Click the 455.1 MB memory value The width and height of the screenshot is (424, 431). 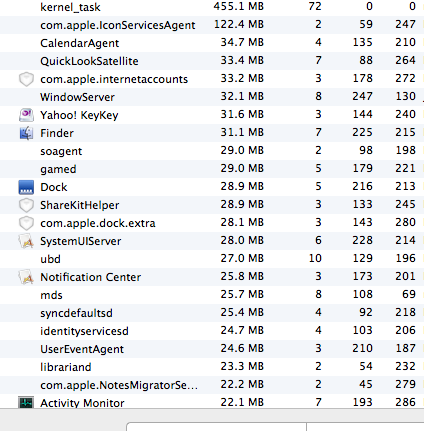pos(239,6)
